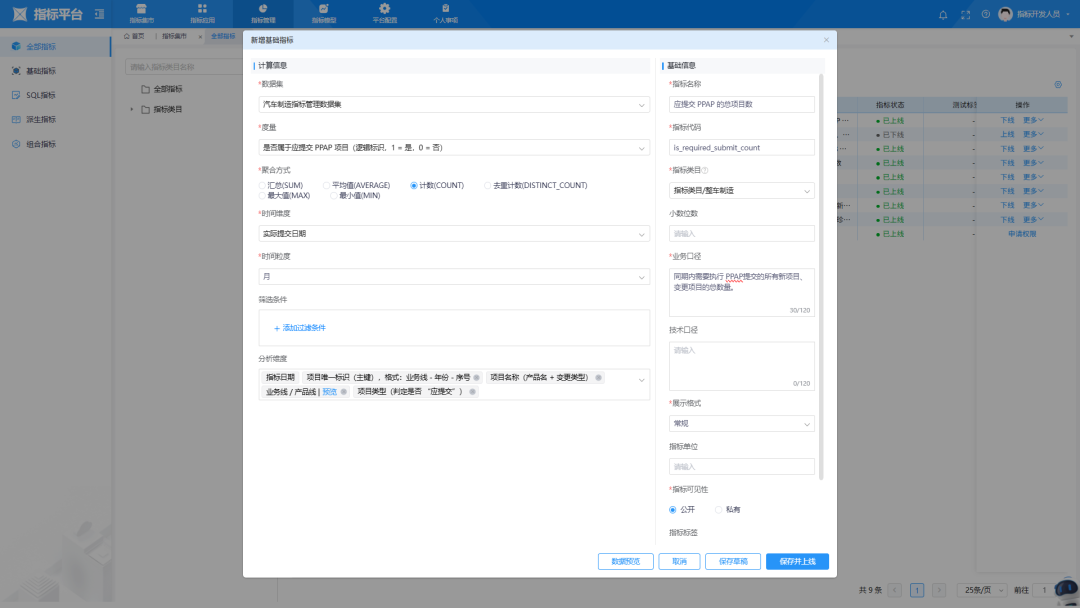Set indicator visibility to 私有

(719, 510)
